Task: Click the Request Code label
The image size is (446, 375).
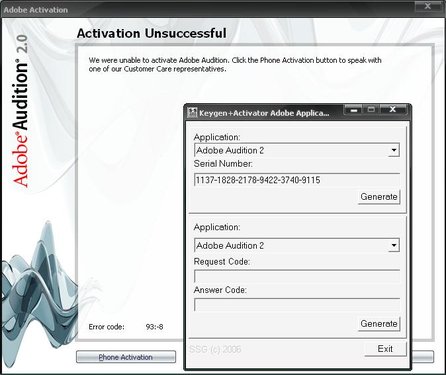Action: coord(222,262)
